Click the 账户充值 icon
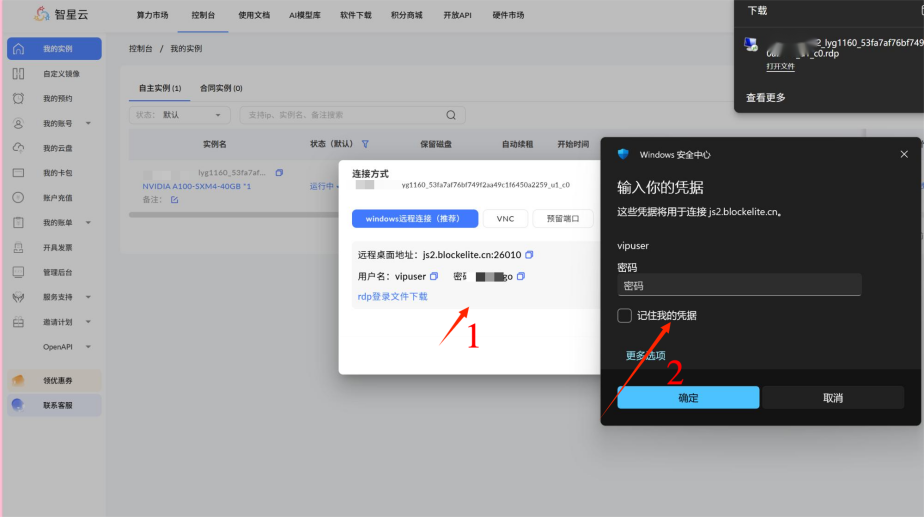The width and height of the screenshot is (924, 517). pos(18,197)
